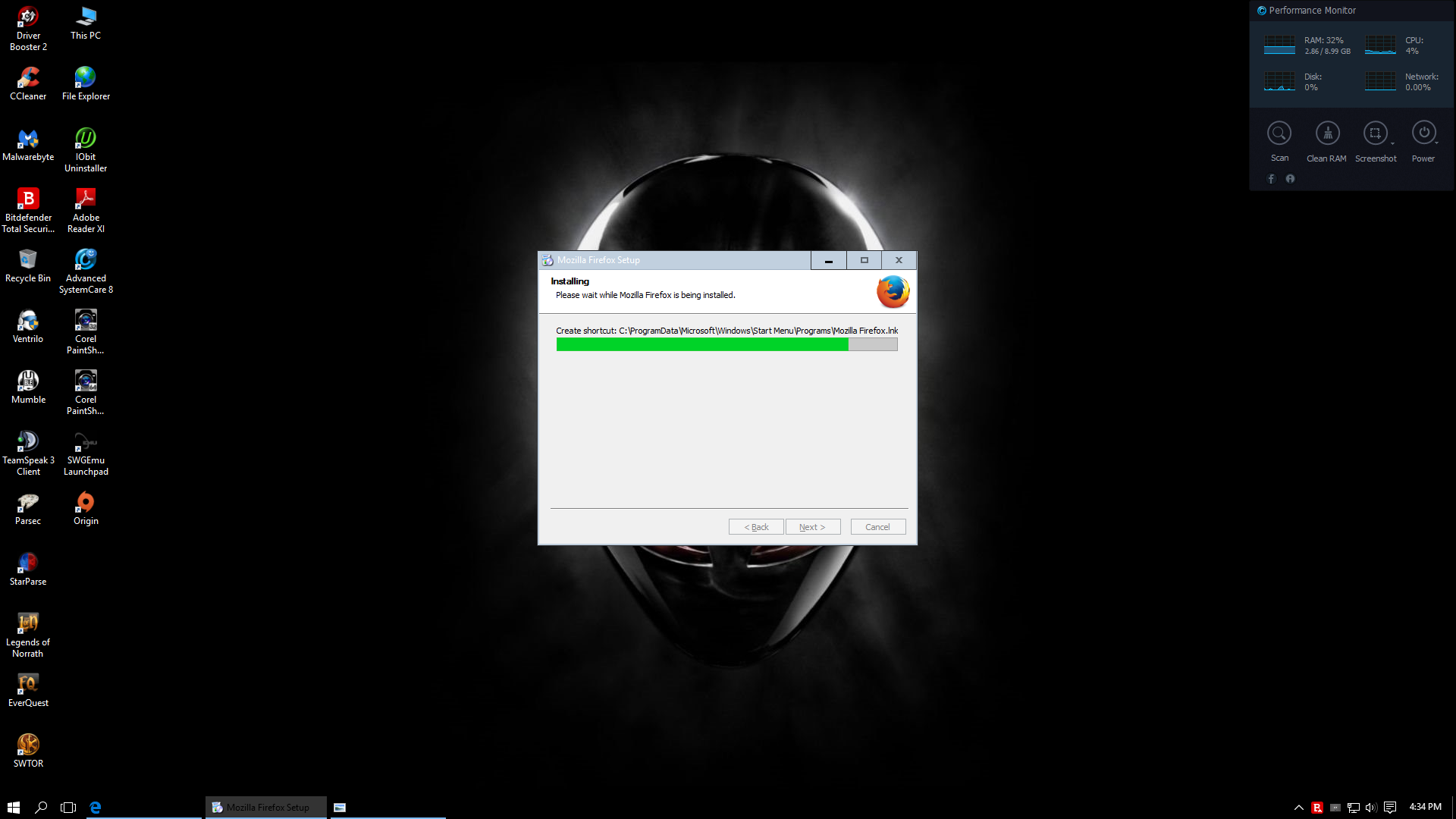Viewport: 1456px width, 819px height.
Task: Switch to Mozilla Firefox Setup taskbar item
Action: pyautogui.click(x=265, y=808)
